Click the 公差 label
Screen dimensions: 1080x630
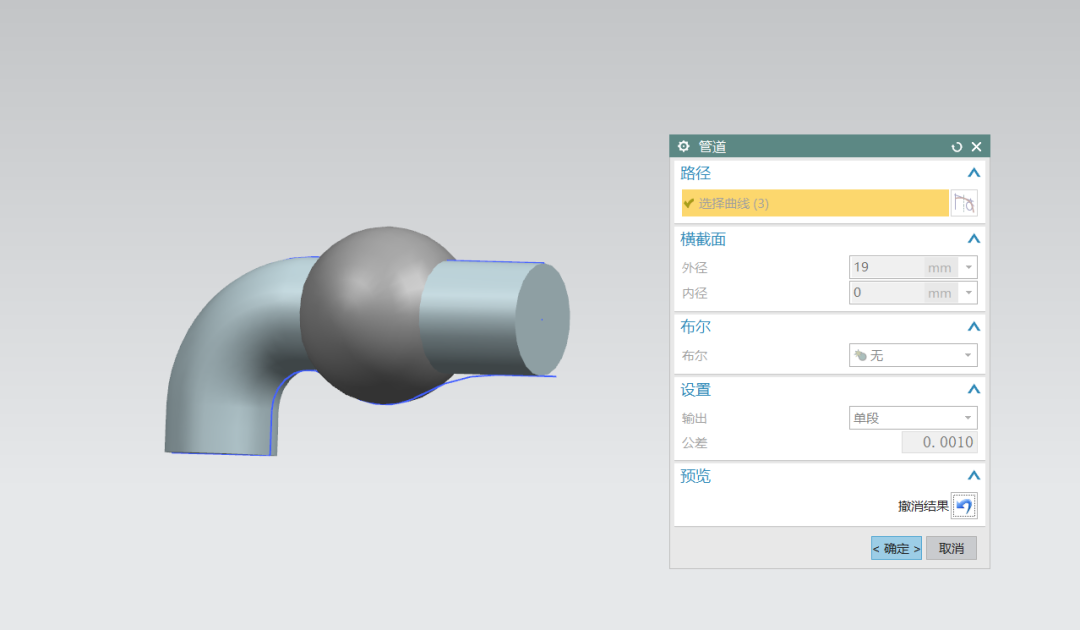point(694,443)
